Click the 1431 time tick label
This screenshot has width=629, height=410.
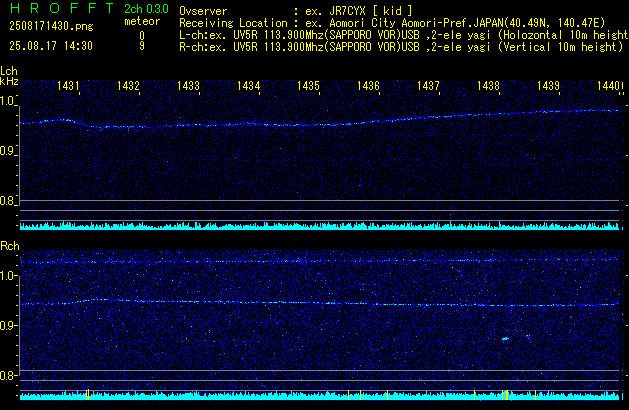click(68, 86)
